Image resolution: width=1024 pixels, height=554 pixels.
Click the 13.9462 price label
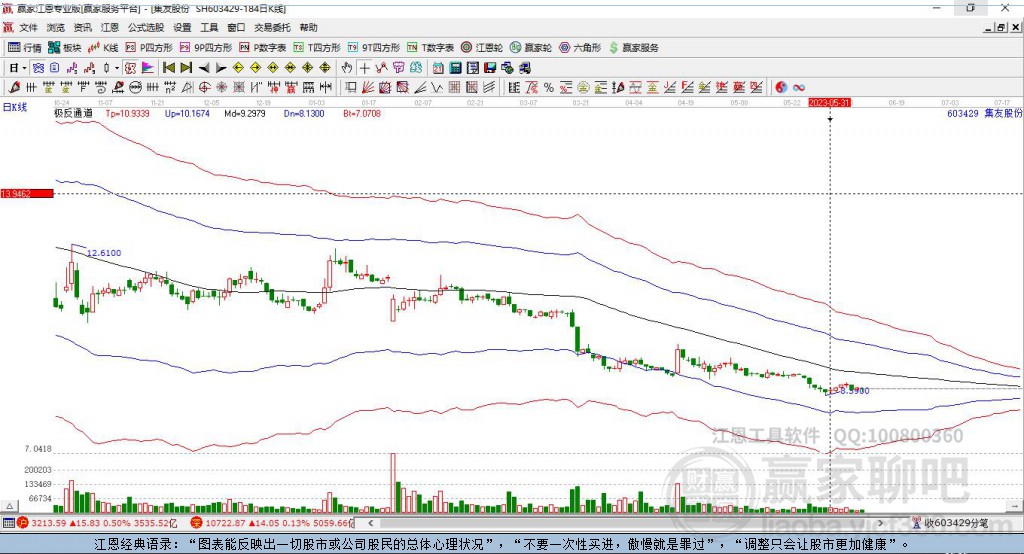click(x=27, y=193)
